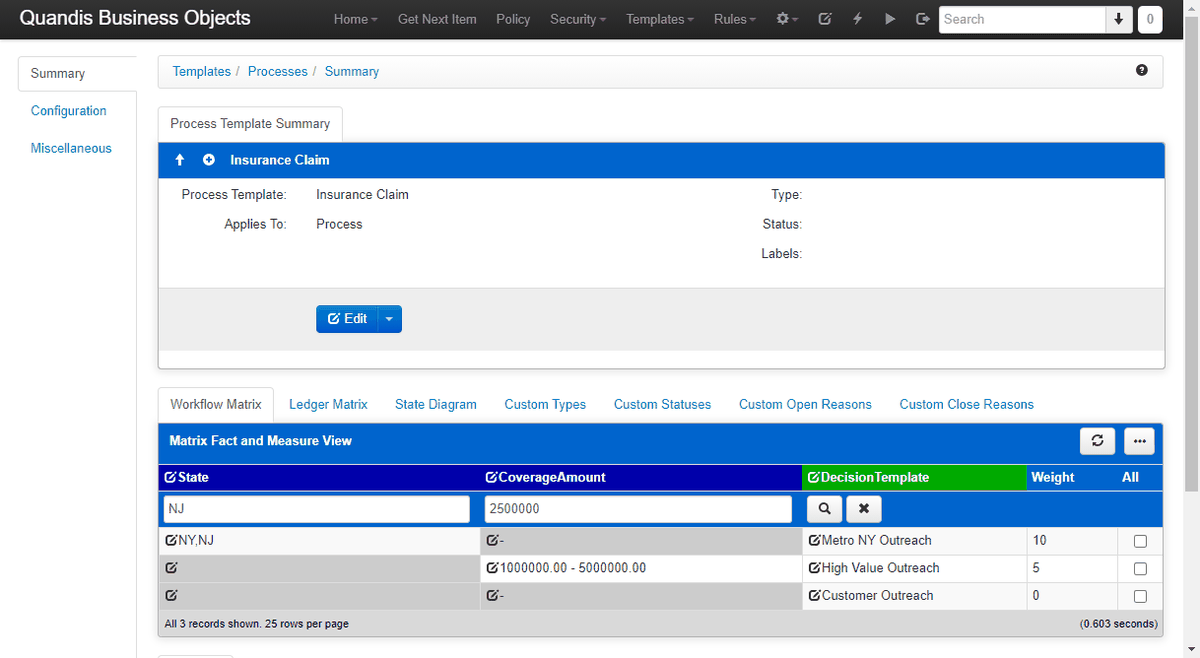Image resolution: width=1200 pixels, height=658 pixels.
Task: Edit State cell in Customer Outreach row
Action: 170,596
